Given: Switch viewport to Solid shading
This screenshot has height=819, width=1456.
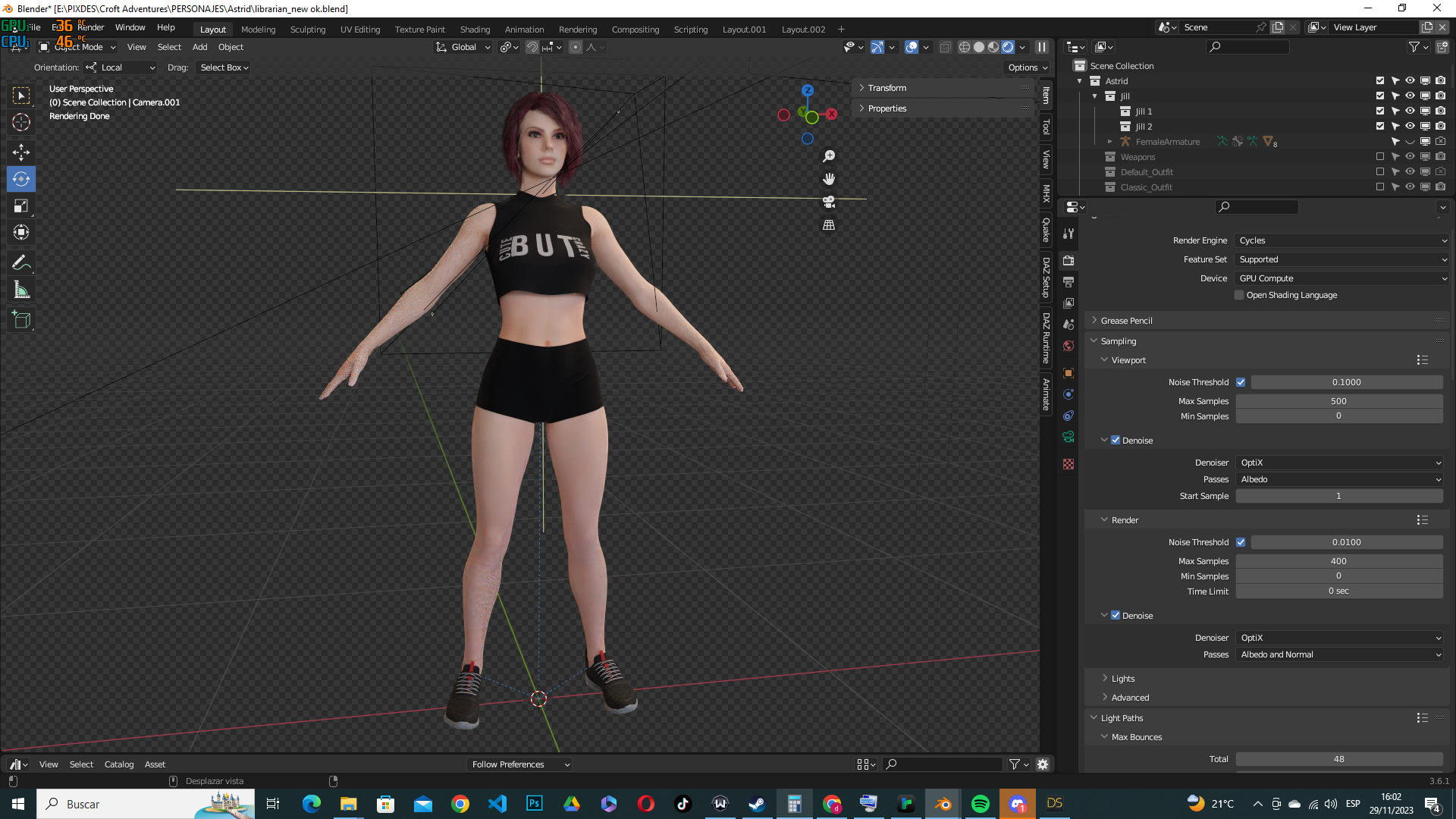Looking at the screenshot, I should click(x=979, y=47).
